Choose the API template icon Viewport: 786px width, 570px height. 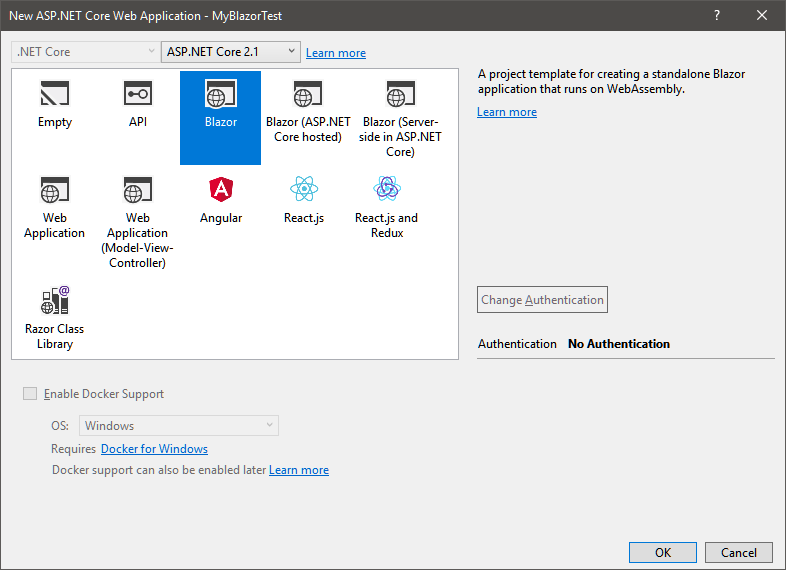point(138,94)
